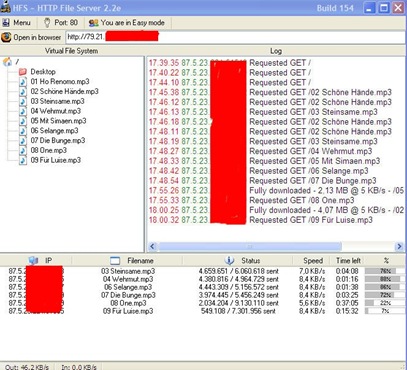Click the horizontal log scrollbar thumb

[x=250, y=246]
